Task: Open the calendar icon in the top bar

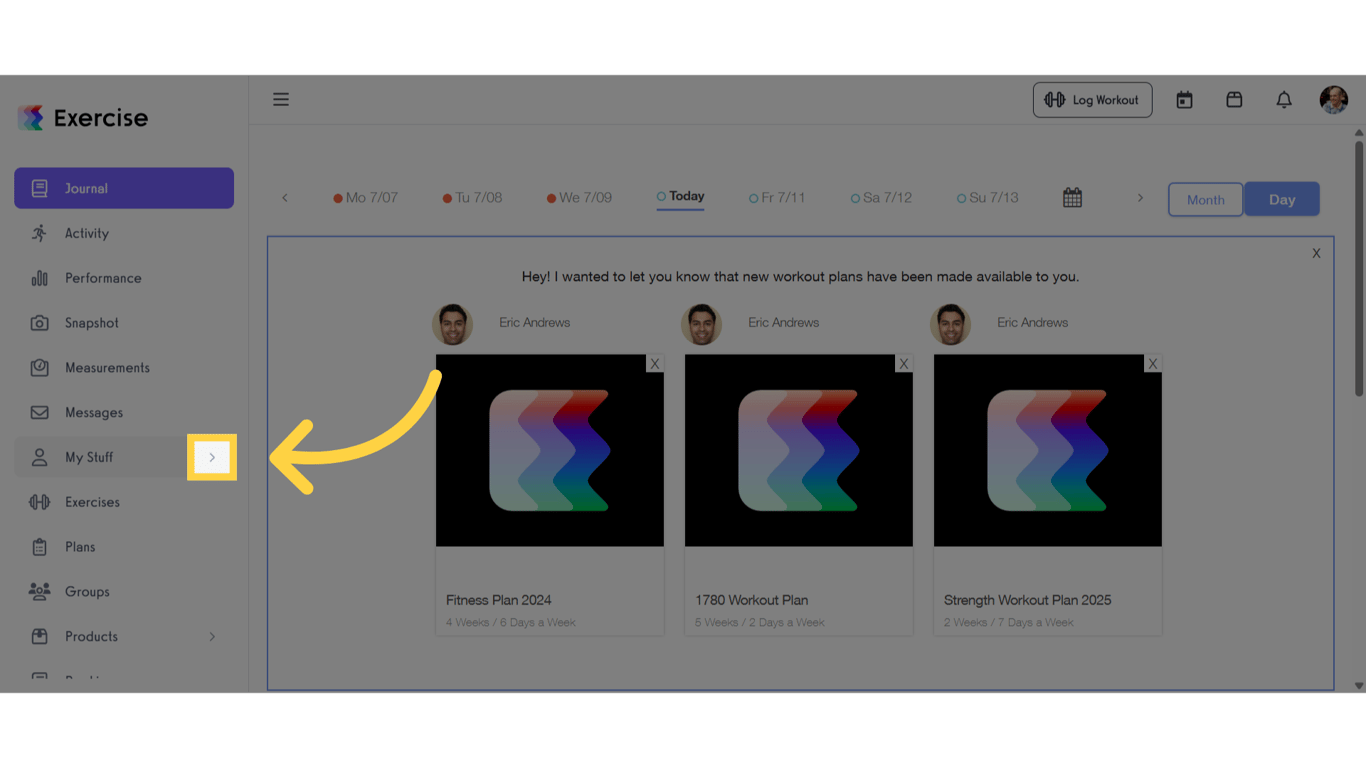Action: pos(1184,99)
